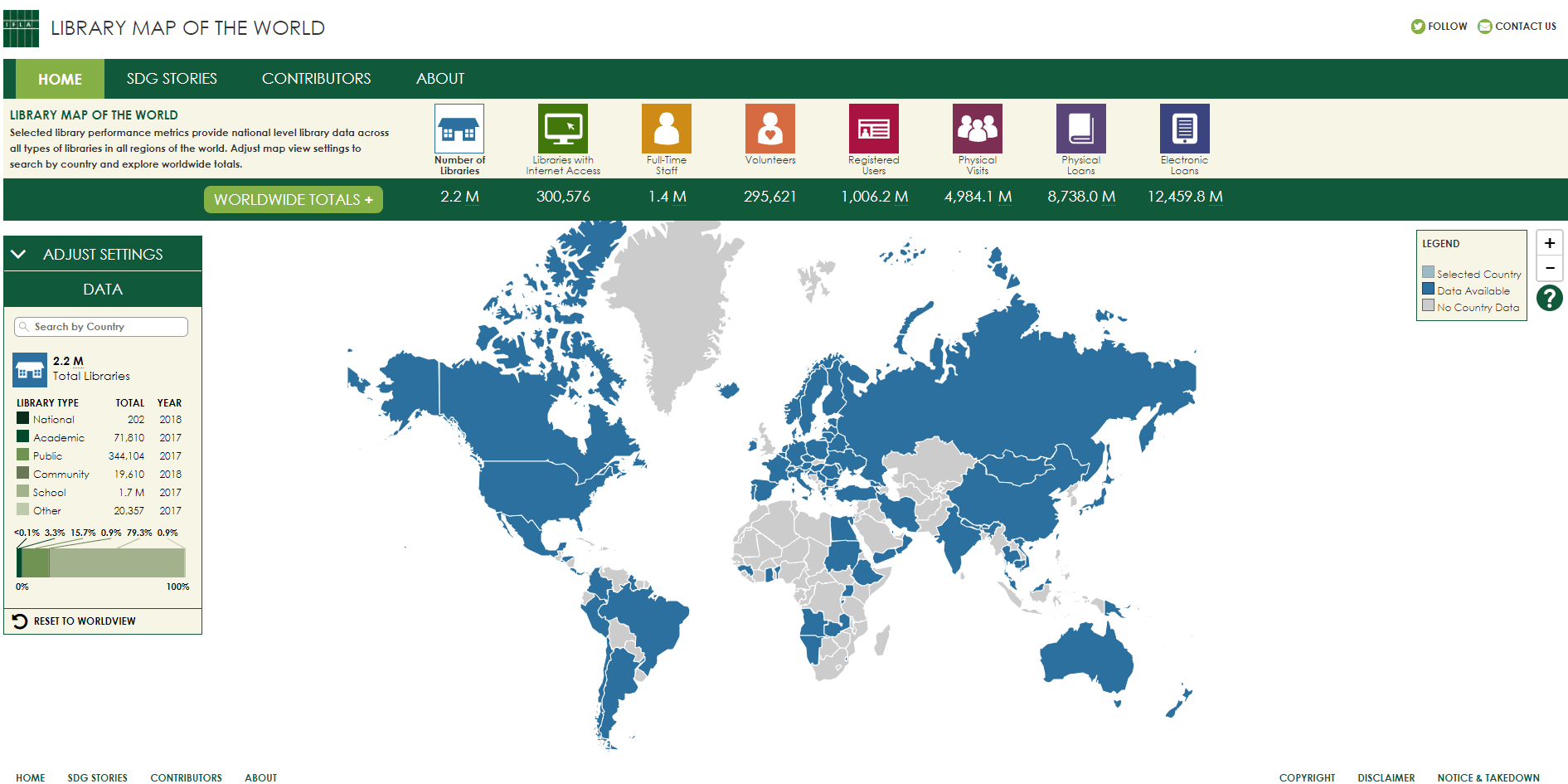Click the Contact Us envelope icon

tap(1485, 27)
